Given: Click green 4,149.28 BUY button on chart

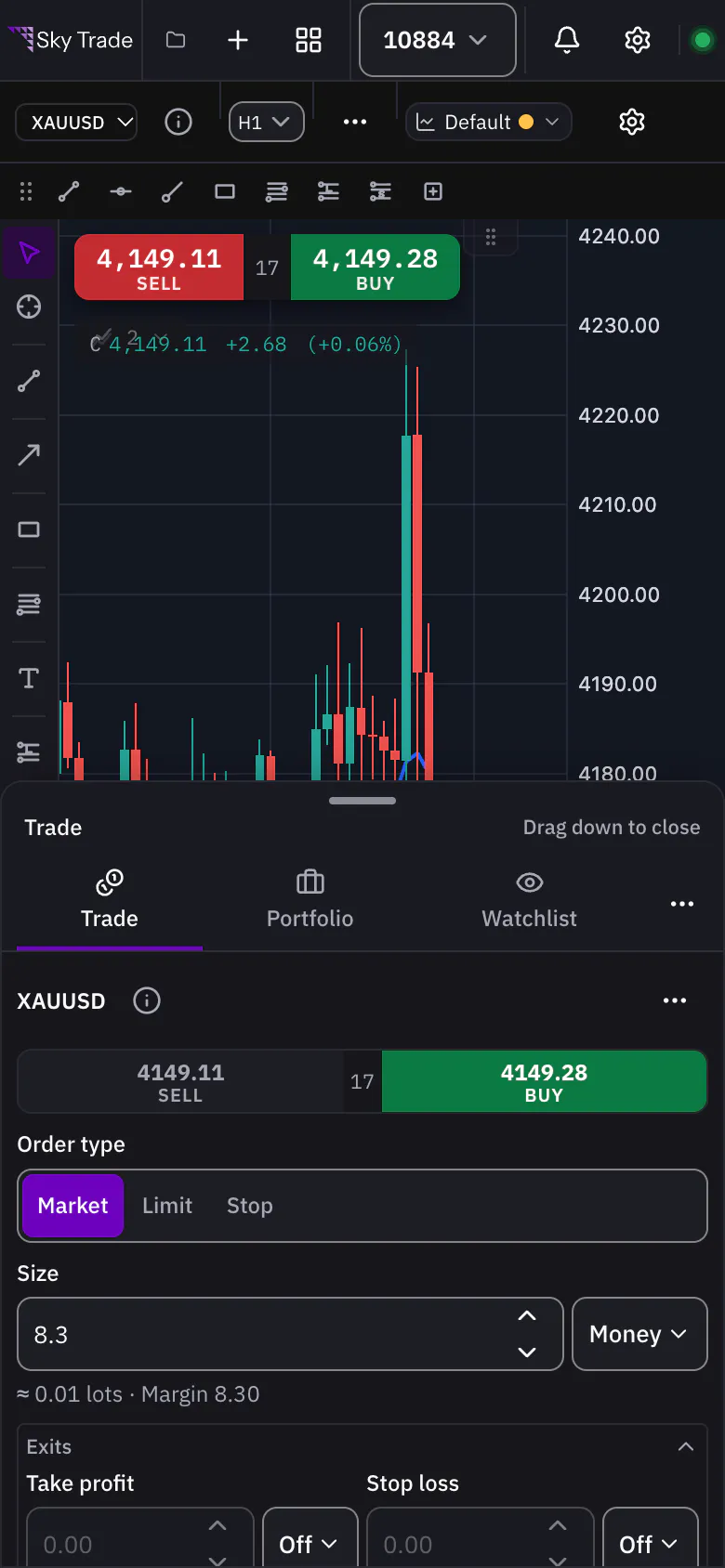Looking at the screenshot, I should coord(376,268).
